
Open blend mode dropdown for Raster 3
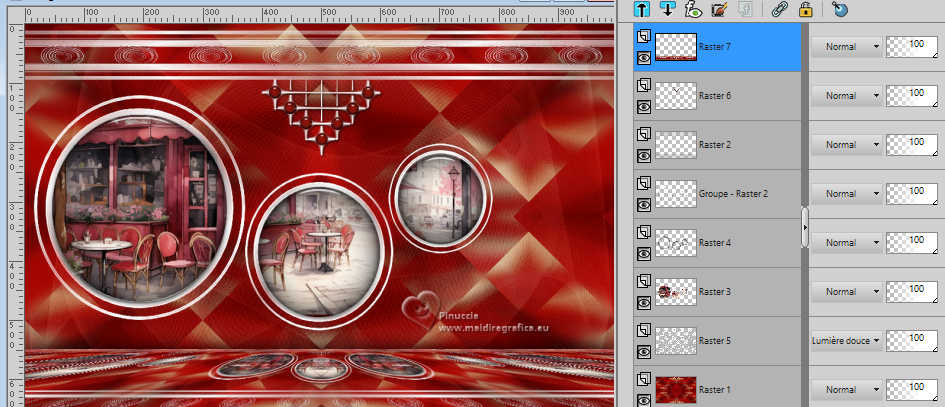[846, 292]
